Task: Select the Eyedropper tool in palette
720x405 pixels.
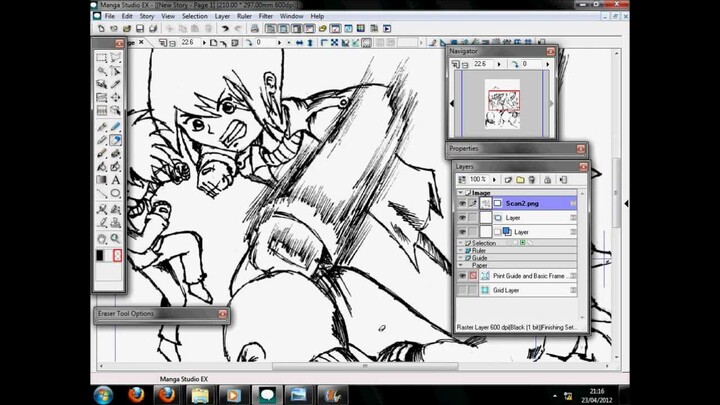Action: pos(116,84)
